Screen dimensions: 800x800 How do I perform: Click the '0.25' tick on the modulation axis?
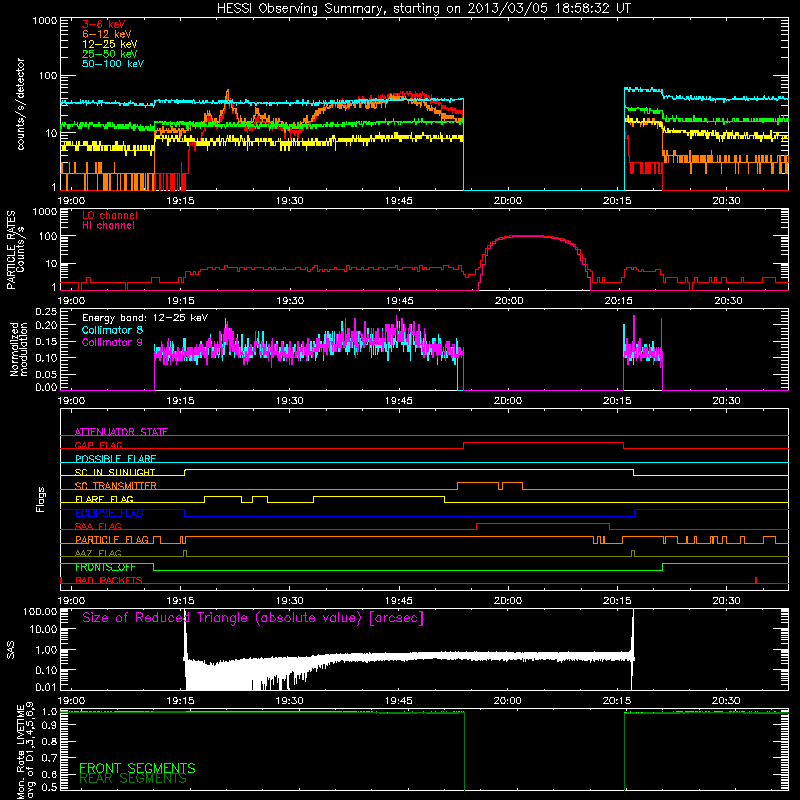(46, 312)
